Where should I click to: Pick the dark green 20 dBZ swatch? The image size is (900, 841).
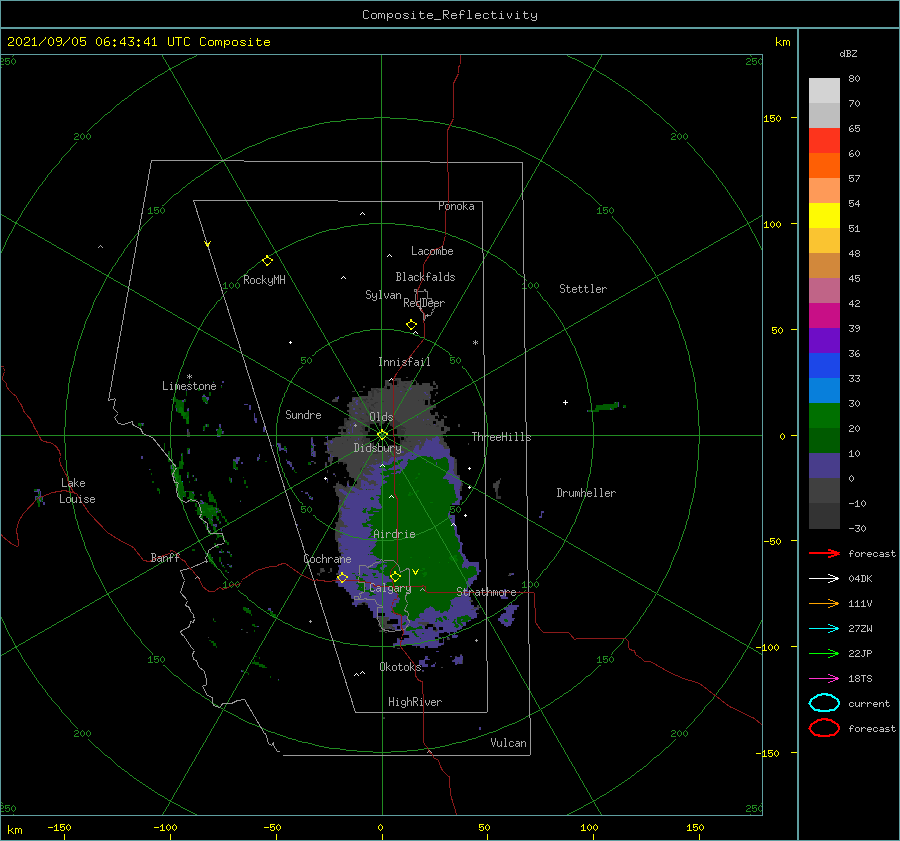[x=824, y=441]
